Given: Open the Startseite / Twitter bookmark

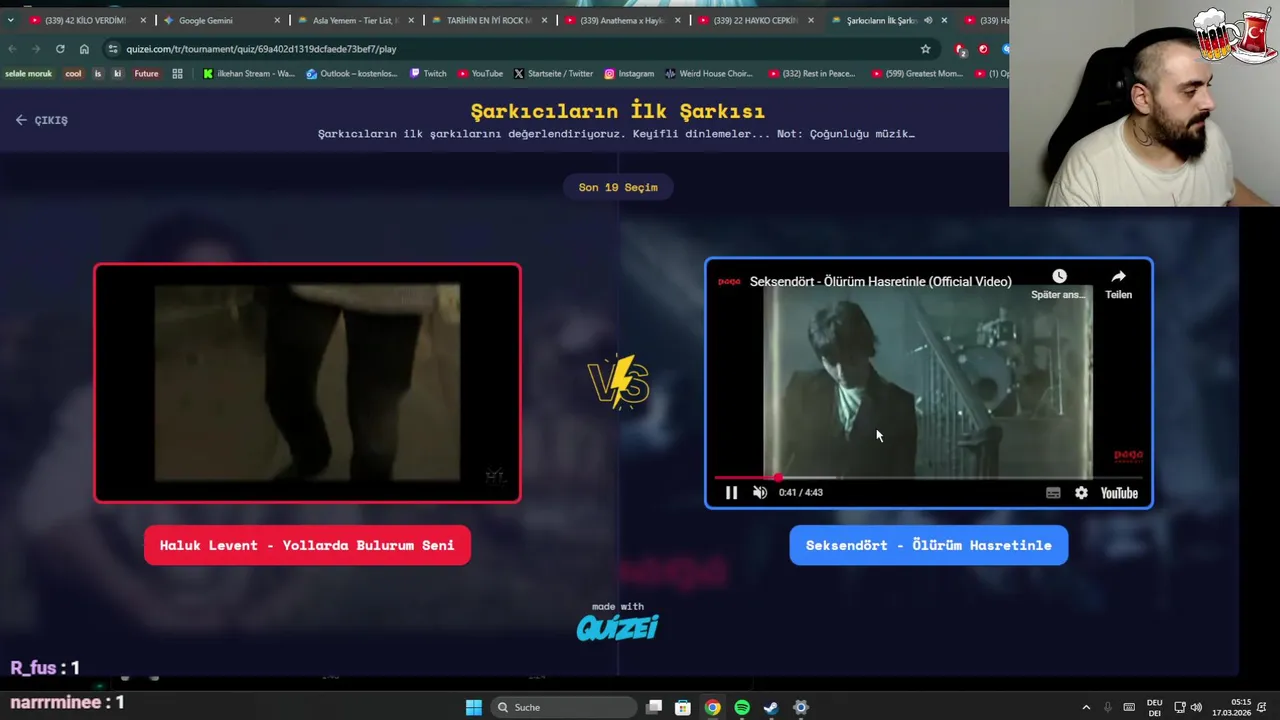Looking at the screenshot, I should coord(553,73).
